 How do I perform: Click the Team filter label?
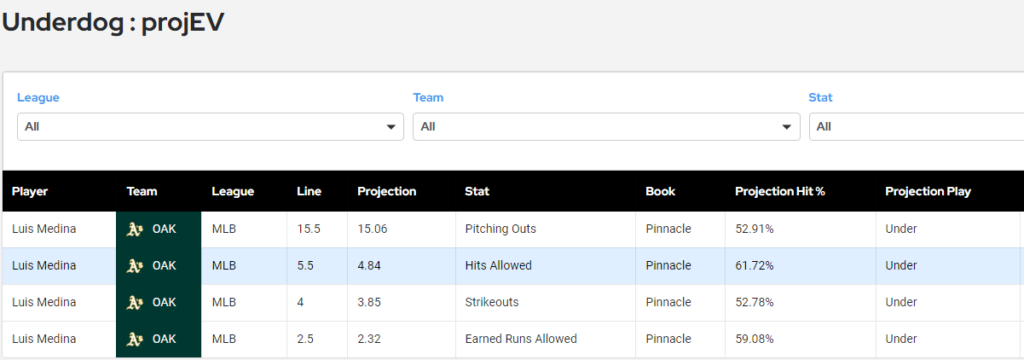pyautogui.click(x=428, y=97)
